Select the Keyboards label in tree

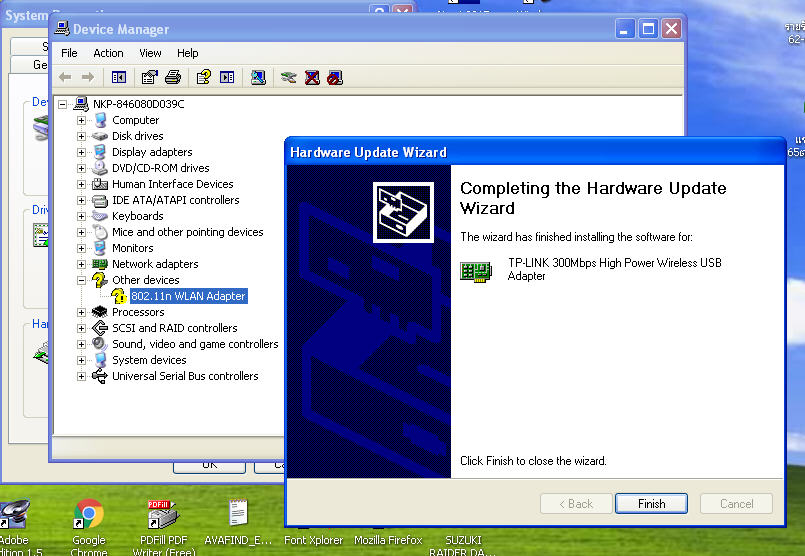138,216
